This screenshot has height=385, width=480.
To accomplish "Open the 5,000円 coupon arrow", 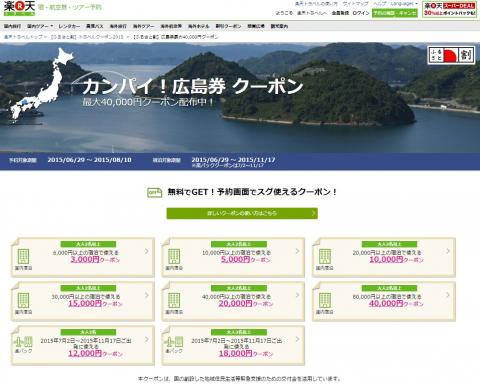I will coord(297,251).
